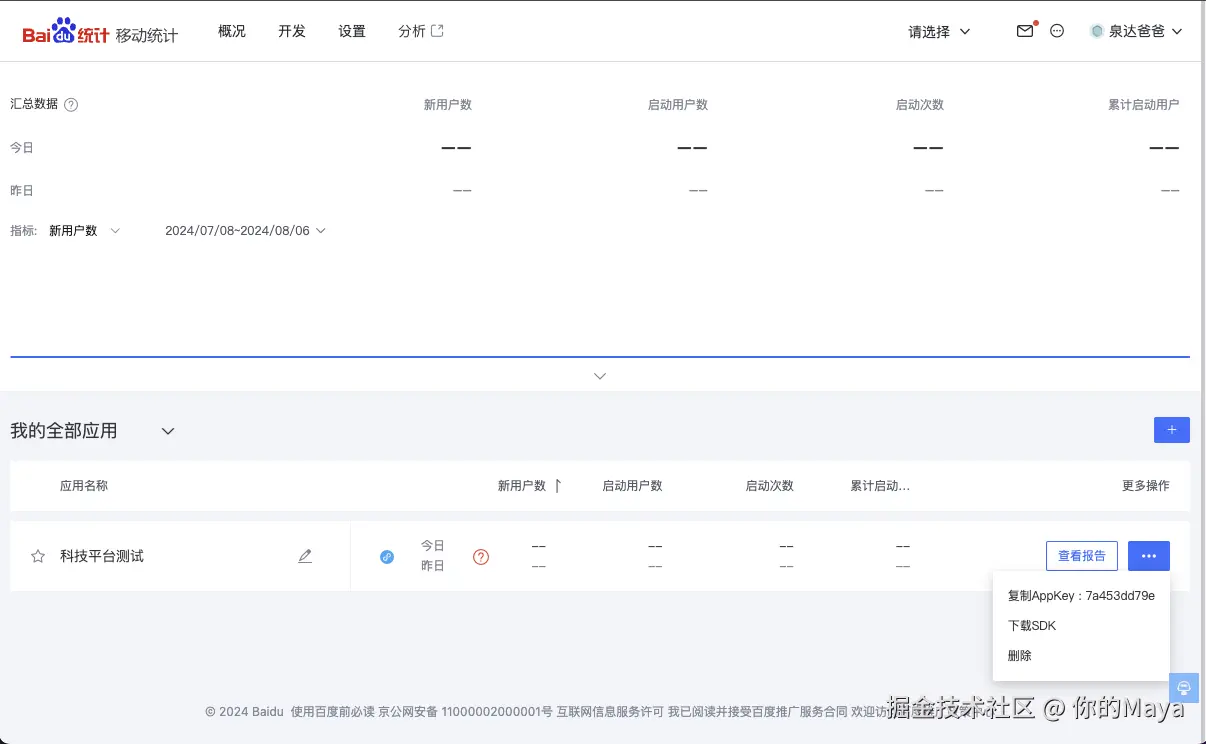Screen dimensions: 1206x744
Task: Click the help icon beside 汇总数据
Action: tap(71, 104)
